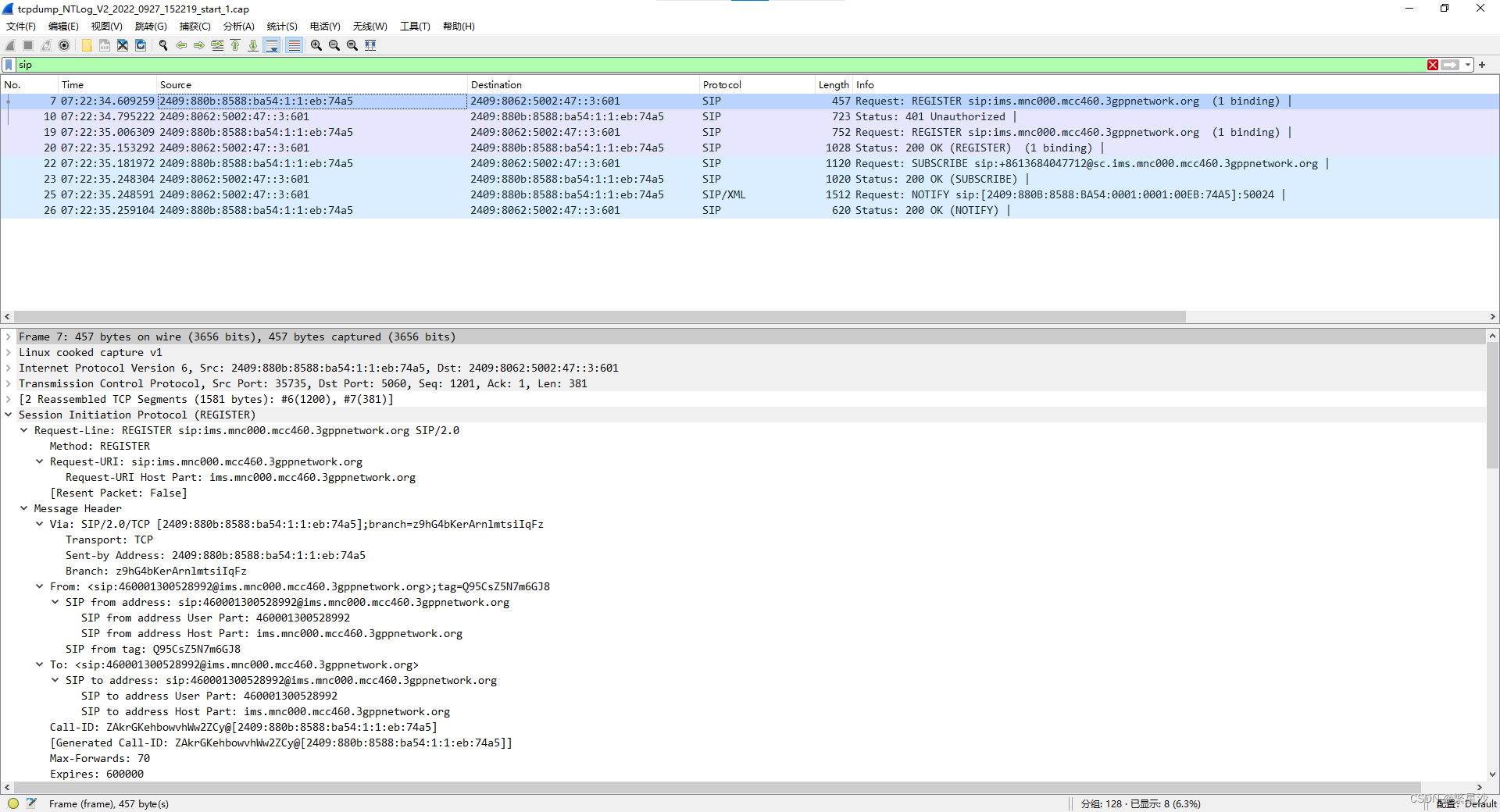The height and width of the screenshot is (812, 1500).
Task: Collapse Session Initiation Protocol (REGISTER) tree
Action: pos(9,415)
